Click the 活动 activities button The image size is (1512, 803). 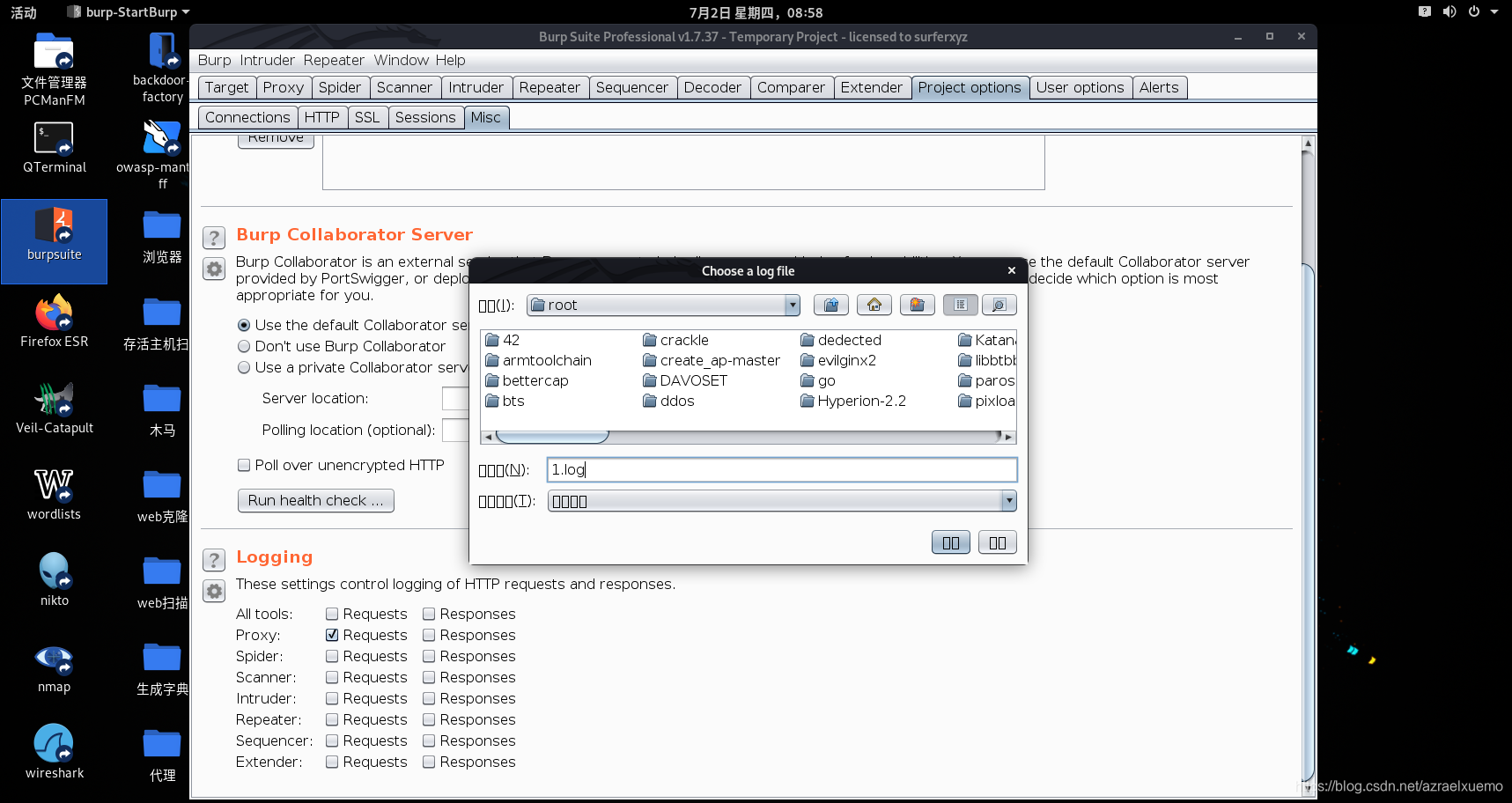pyautogui.click(x=24, y=11)
